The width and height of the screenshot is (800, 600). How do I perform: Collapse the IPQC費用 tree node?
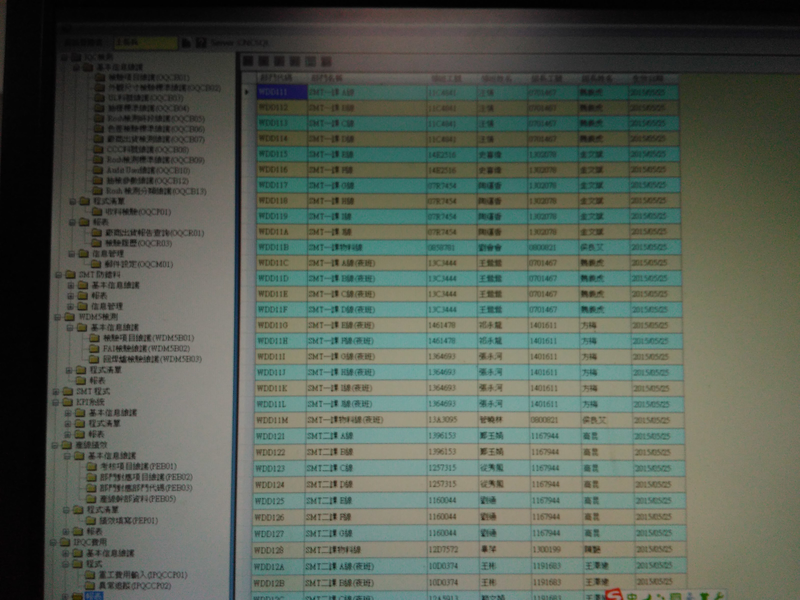pos(57,541)
